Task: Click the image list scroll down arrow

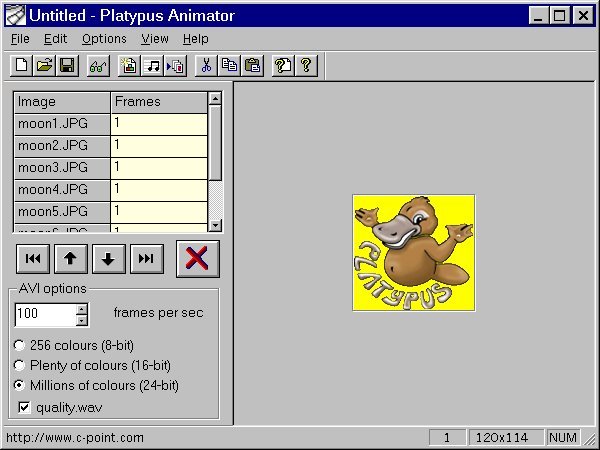Action: tap(215, 225)
